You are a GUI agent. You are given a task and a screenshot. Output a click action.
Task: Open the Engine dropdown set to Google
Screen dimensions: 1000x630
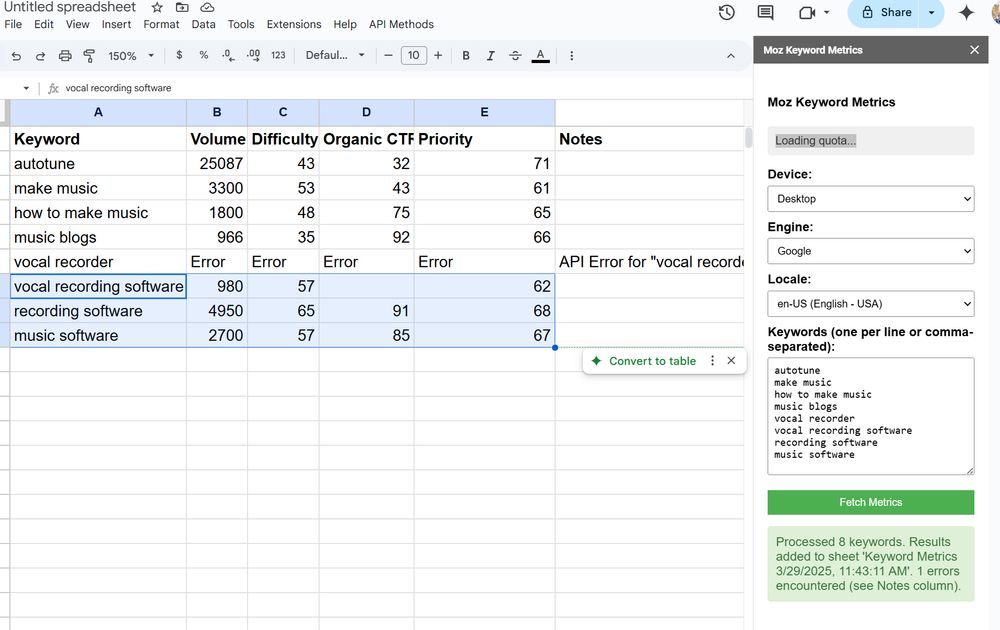point(871,251)
